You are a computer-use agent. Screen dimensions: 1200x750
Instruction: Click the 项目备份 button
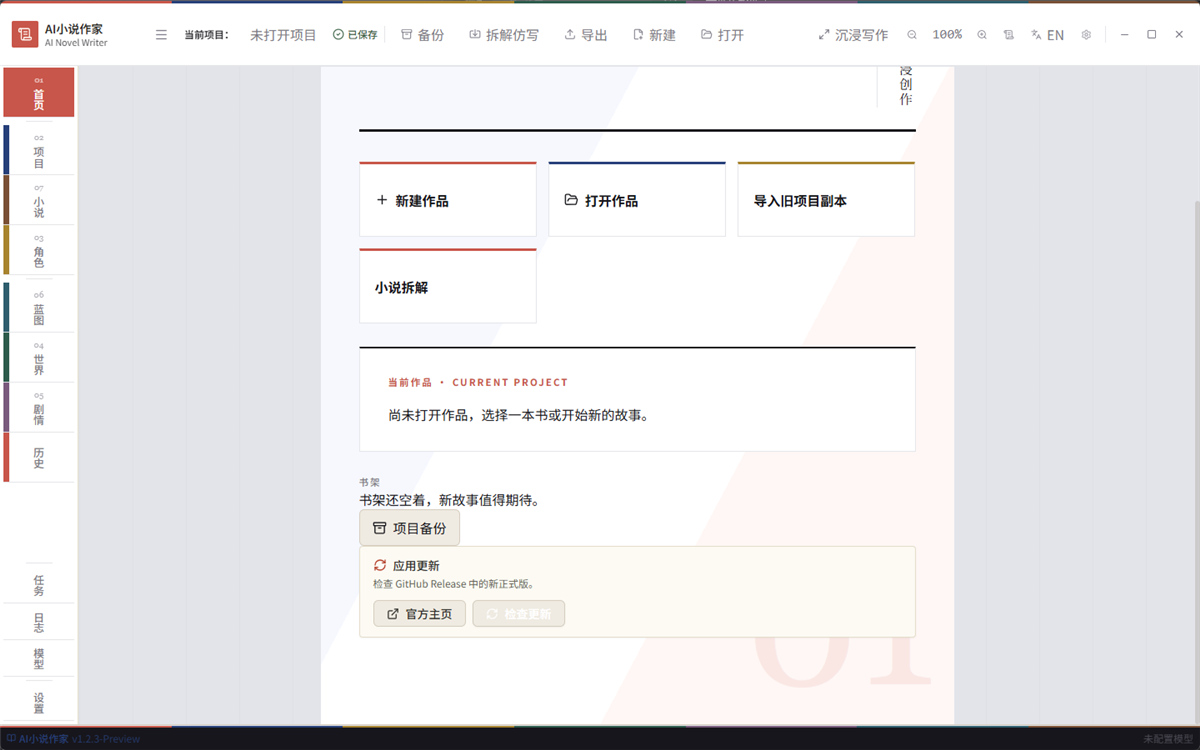410,528
